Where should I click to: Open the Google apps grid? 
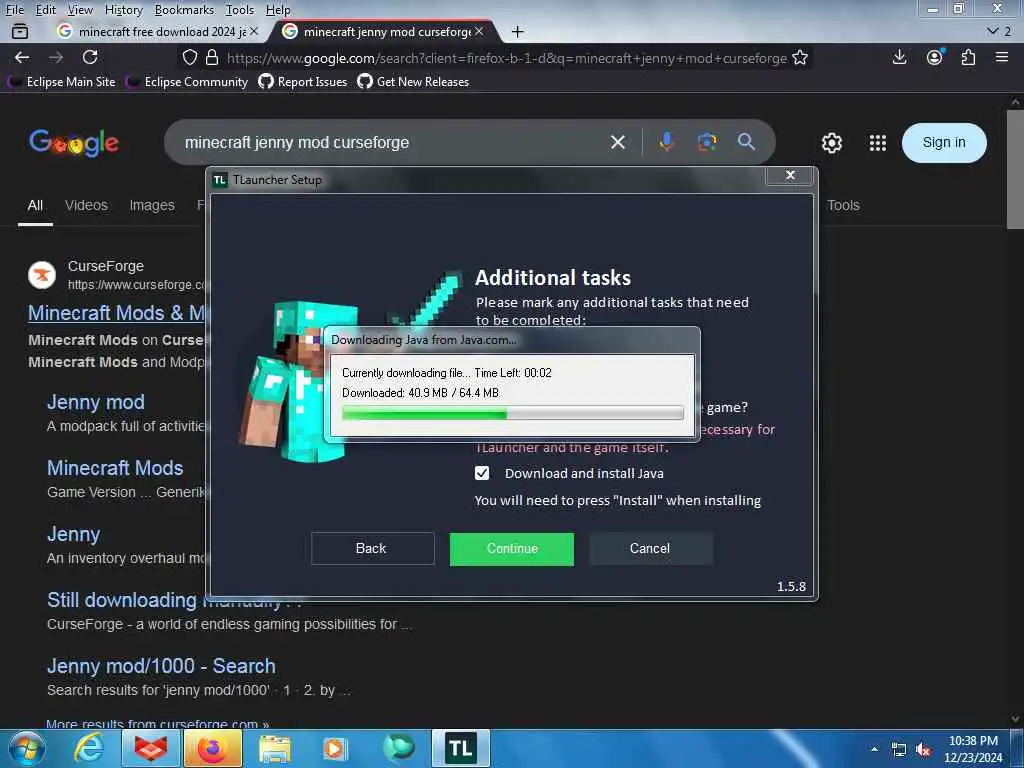(x=878, y=142)
